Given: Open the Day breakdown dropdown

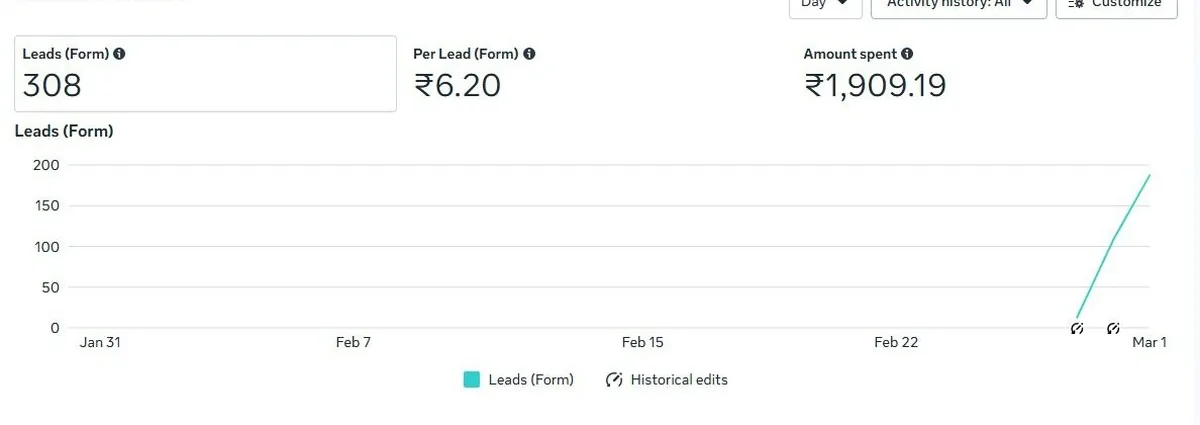Looking at the screenshot, I should tap(825, 5).
